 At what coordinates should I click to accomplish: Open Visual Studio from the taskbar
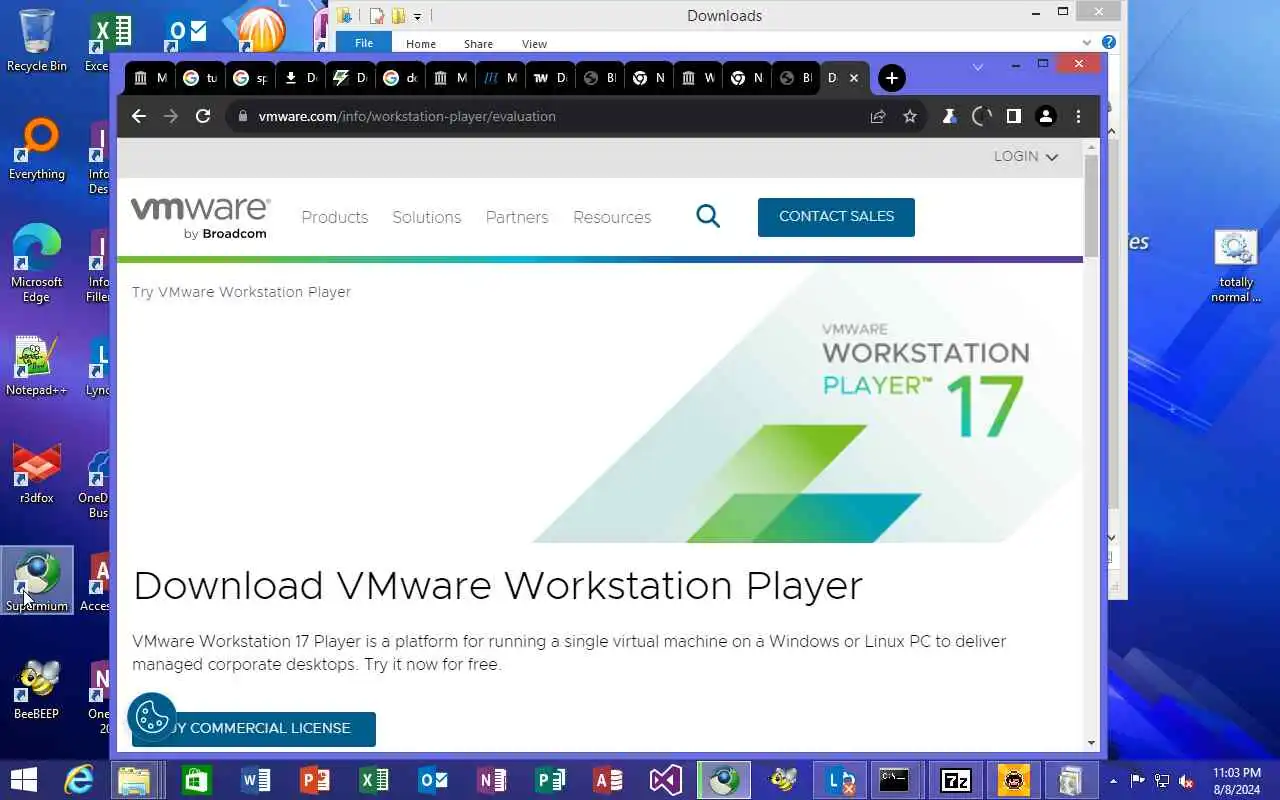(666, 779)
